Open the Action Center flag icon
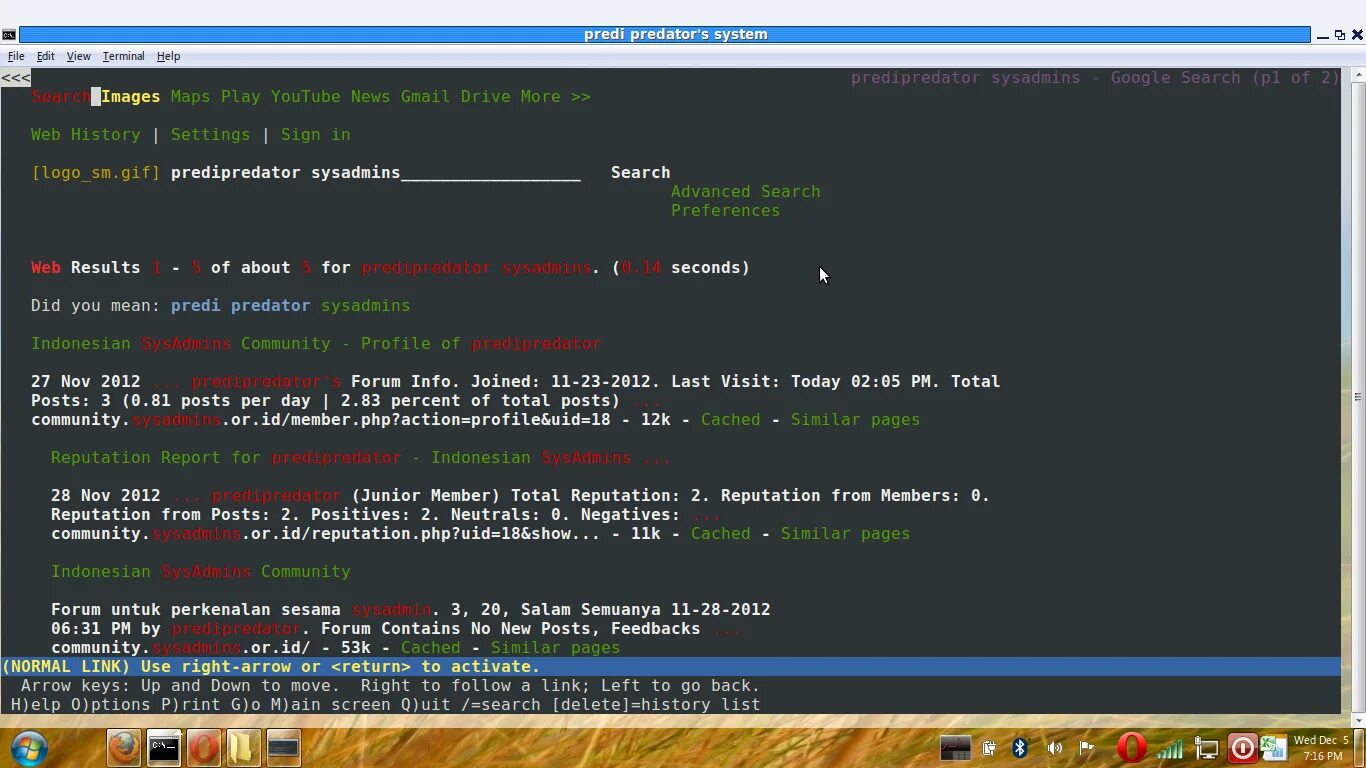 (1087, 747)
